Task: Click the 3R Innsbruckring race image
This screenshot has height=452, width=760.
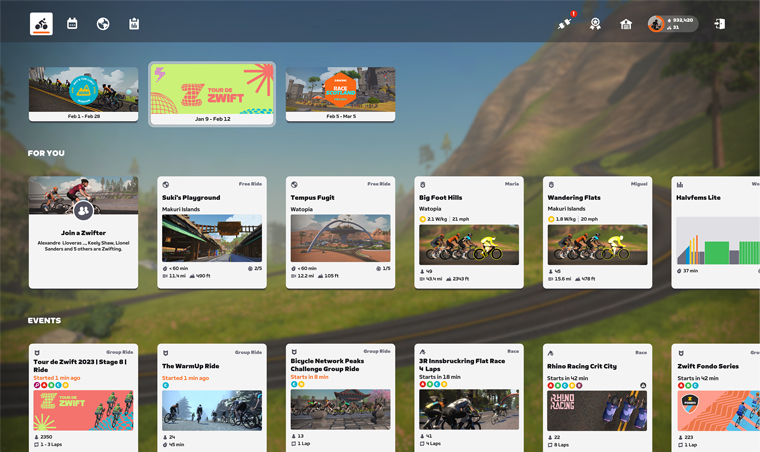Action: coord(469,409)
